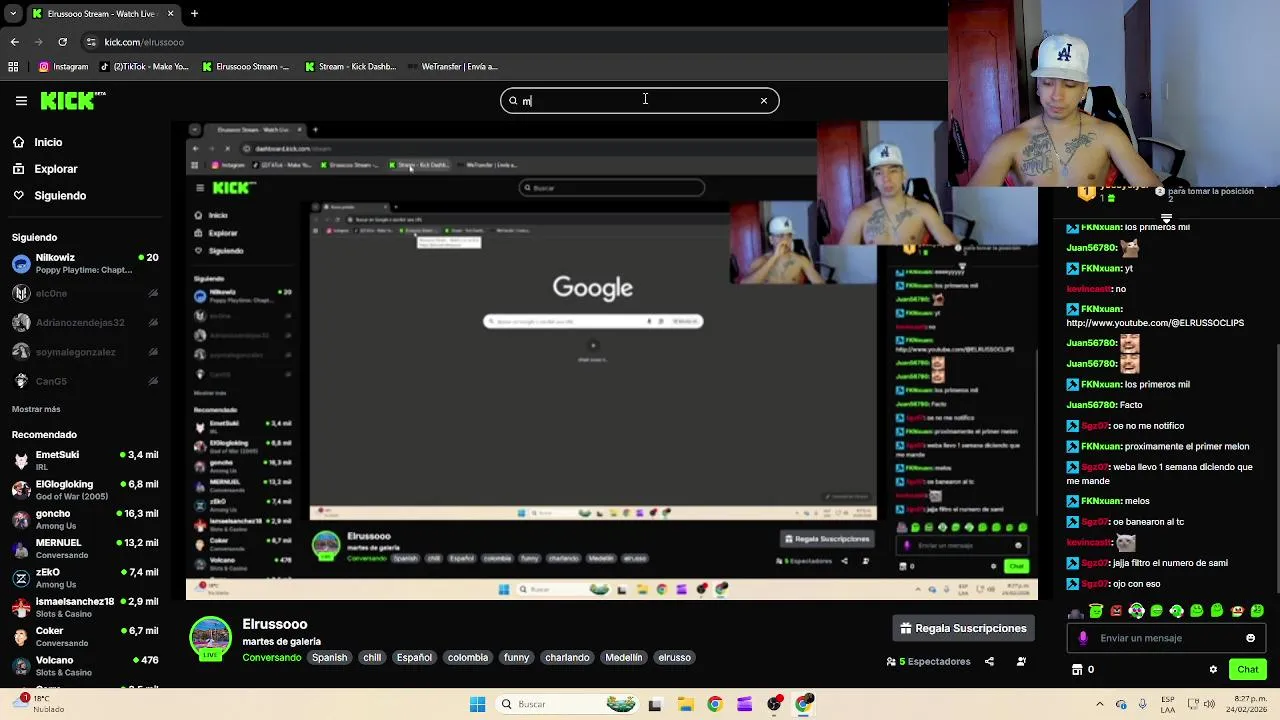Image resolution: width=1280 pixels, height=720 pixels.
Task: Go back in browser
Action: coord(14,42)
